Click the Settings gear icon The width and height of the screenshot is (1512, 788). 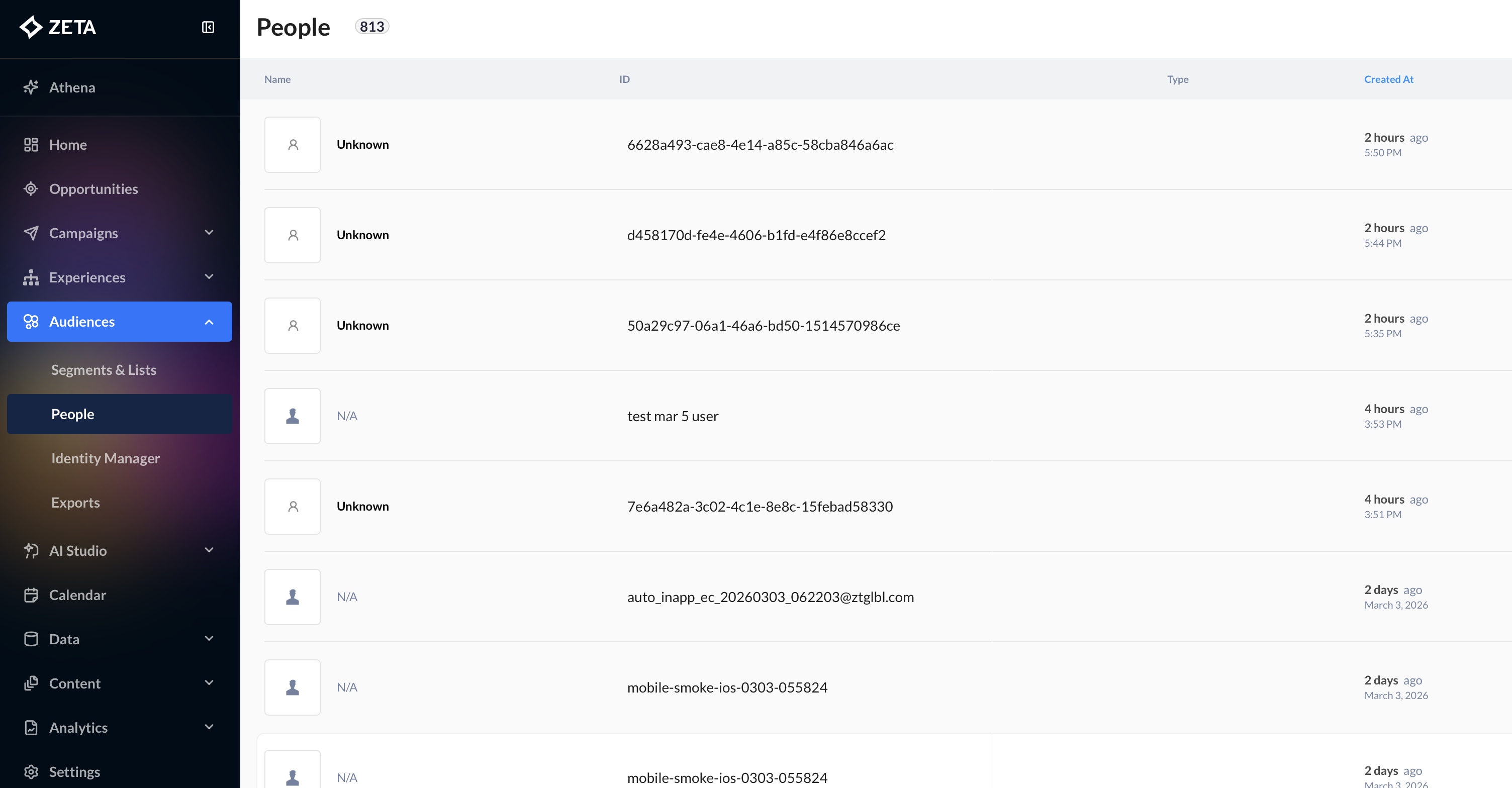pyautogui.click(x=31, y=771)
